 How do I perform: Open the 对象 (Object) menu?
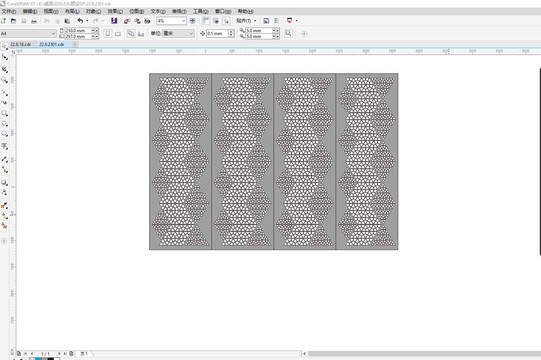coord(93,11)
